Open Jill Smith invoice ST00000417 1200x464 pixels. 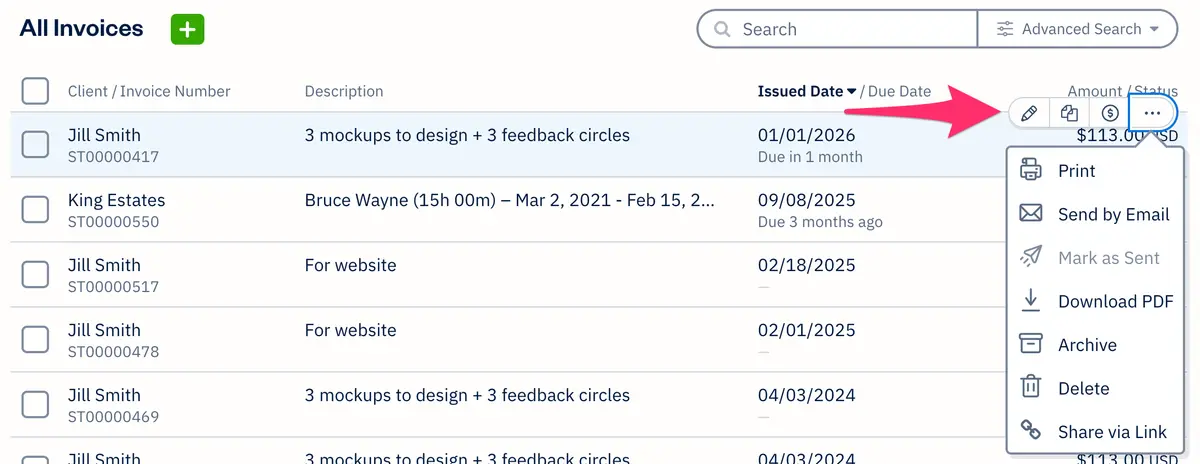click(x=104, y=135)
